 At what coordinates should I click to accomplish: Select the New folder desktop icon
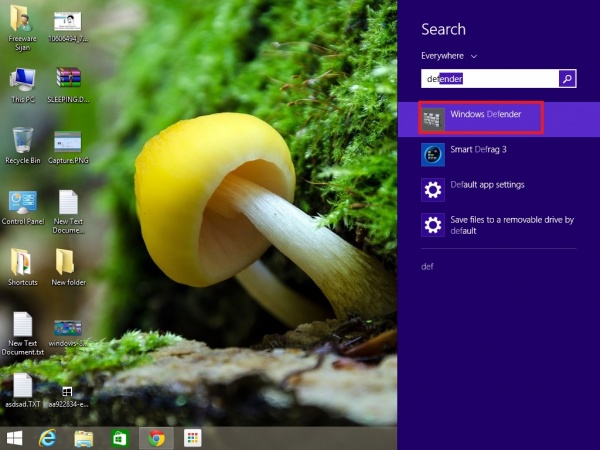point(67,263)
